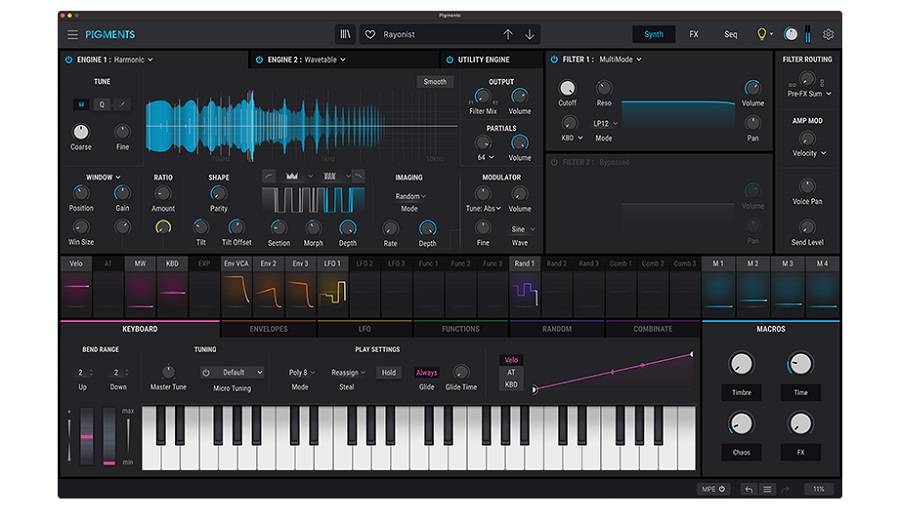
Task: Click the lightbulb sound design tips icon
Action: 762,35
